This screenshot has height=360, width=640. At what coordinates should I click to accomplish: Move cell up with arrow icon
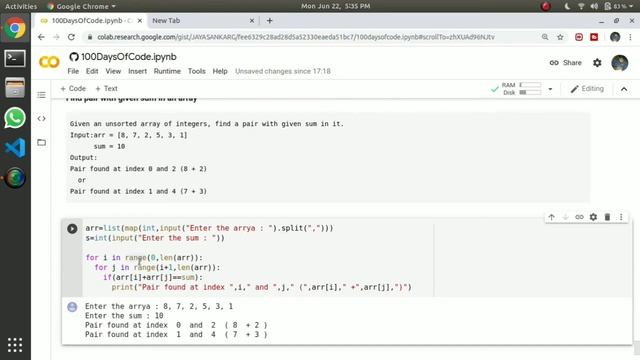(551, 217)
